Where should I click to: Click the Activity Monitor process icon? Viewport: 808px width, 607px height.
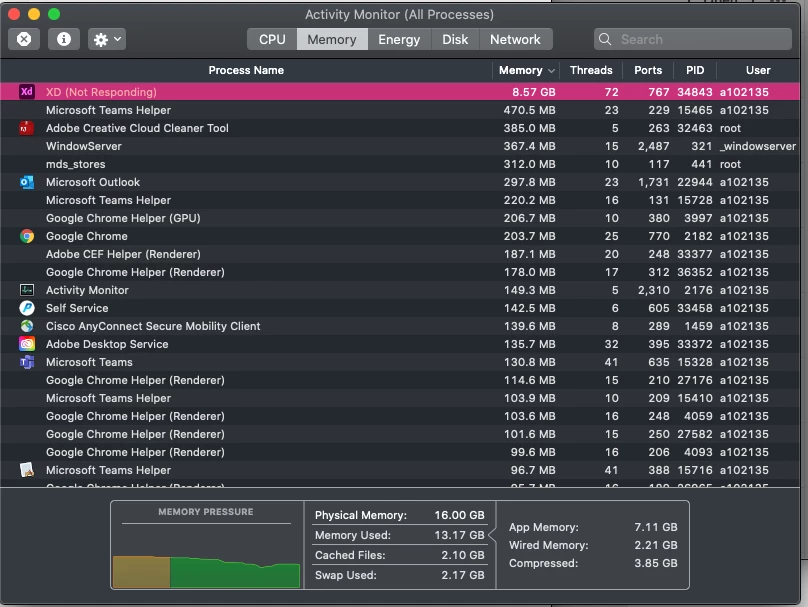point(27,290)
